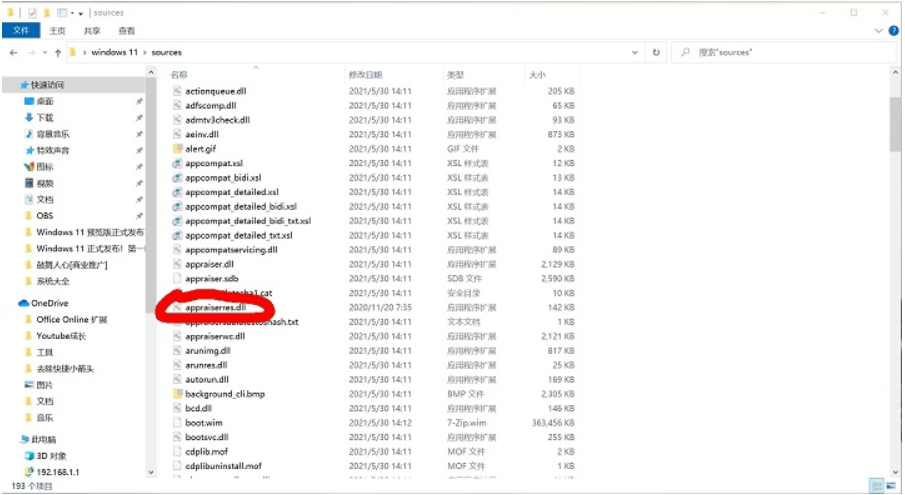Go up one folder level arrow

58,52
